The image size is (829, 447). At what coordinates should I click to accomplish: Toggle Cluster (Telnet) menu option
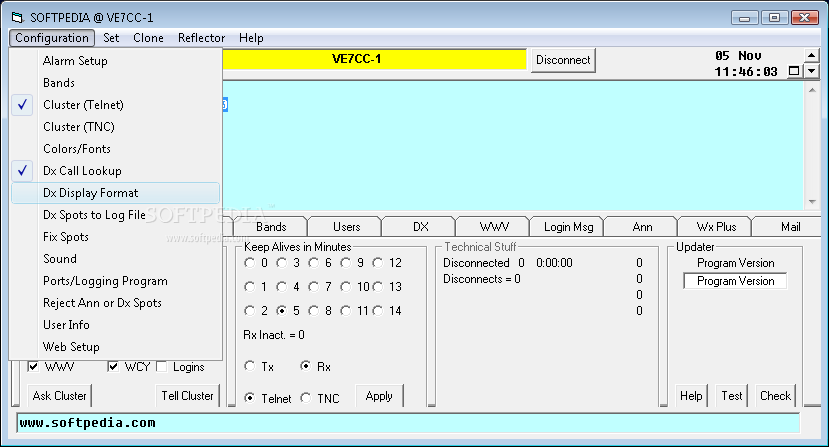tap(115, 105)
